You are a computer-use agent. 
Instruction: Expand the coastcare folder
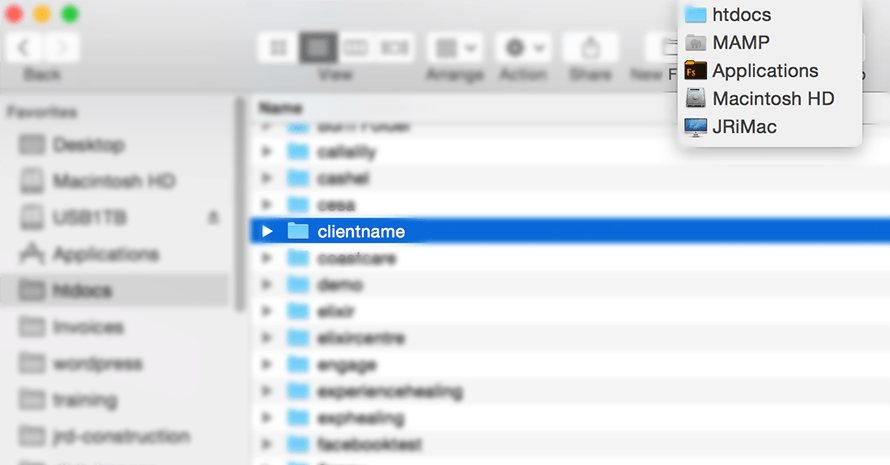pyautogui.click(x=266, y=258)
